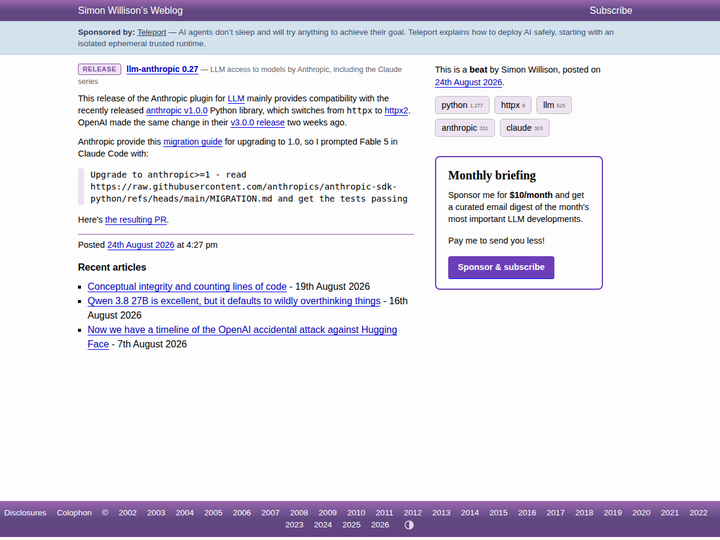Go to 2010 archive in footer

click(x=356, y=513)
